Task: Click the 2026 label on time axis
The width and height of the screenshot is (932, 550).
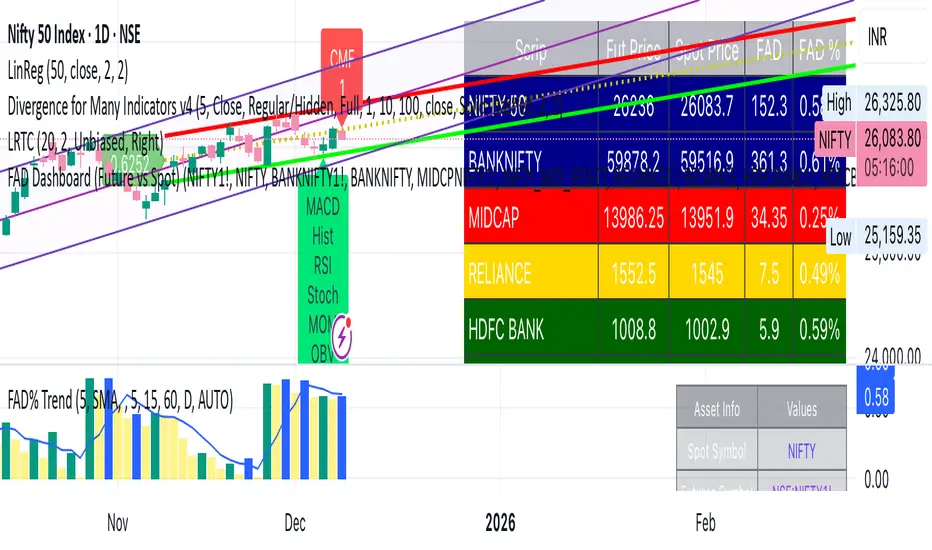Action: (500, 523)
